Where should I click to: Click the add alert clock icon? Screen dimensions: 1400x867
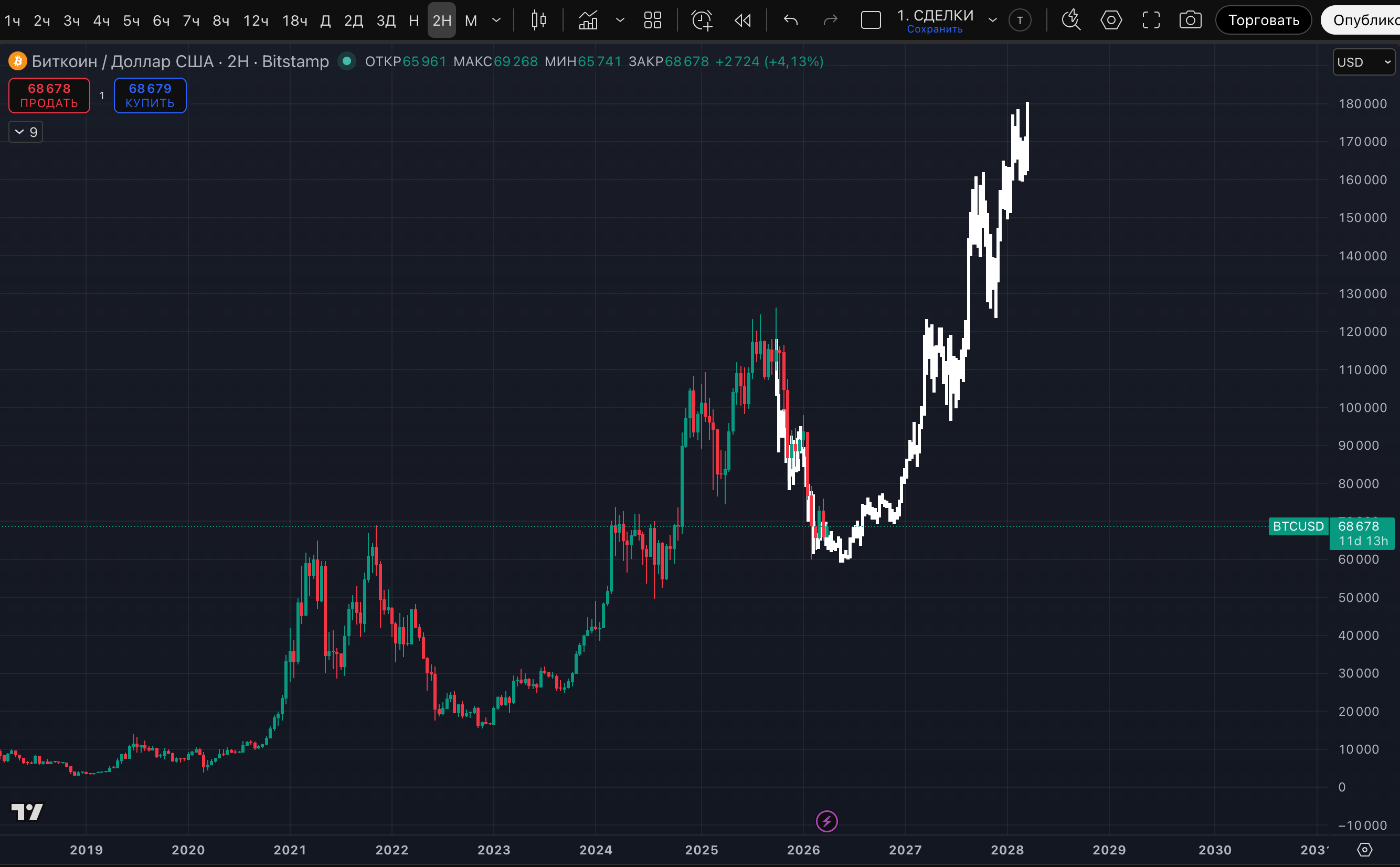click(x=702, y=20)
